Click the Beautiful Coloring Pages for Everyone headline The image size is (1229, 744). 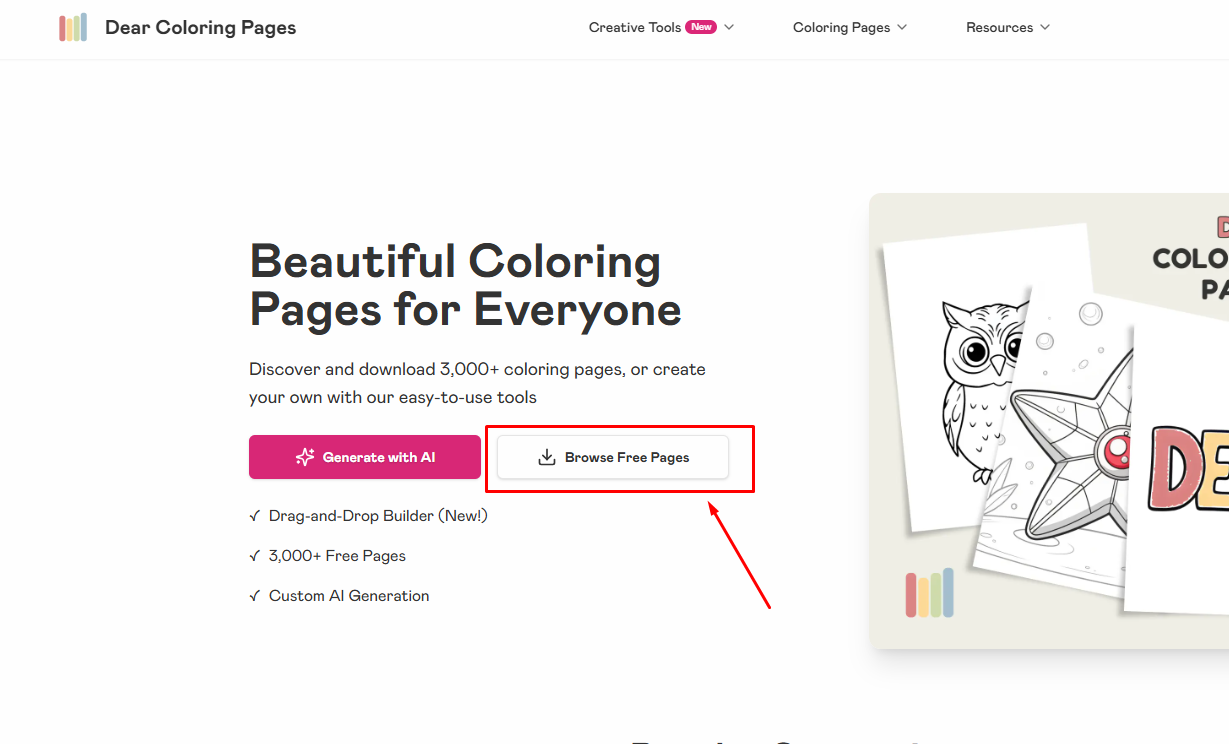coord(465,285)
